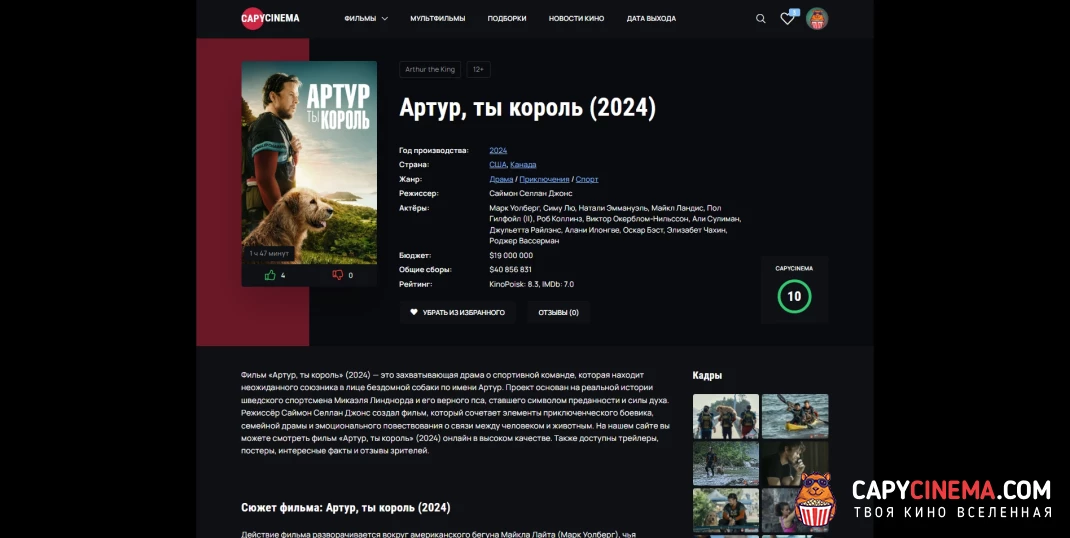Viewport: 1070px width, 538px height.
Task: Click the Arthur the King tag
Action: 430,70
